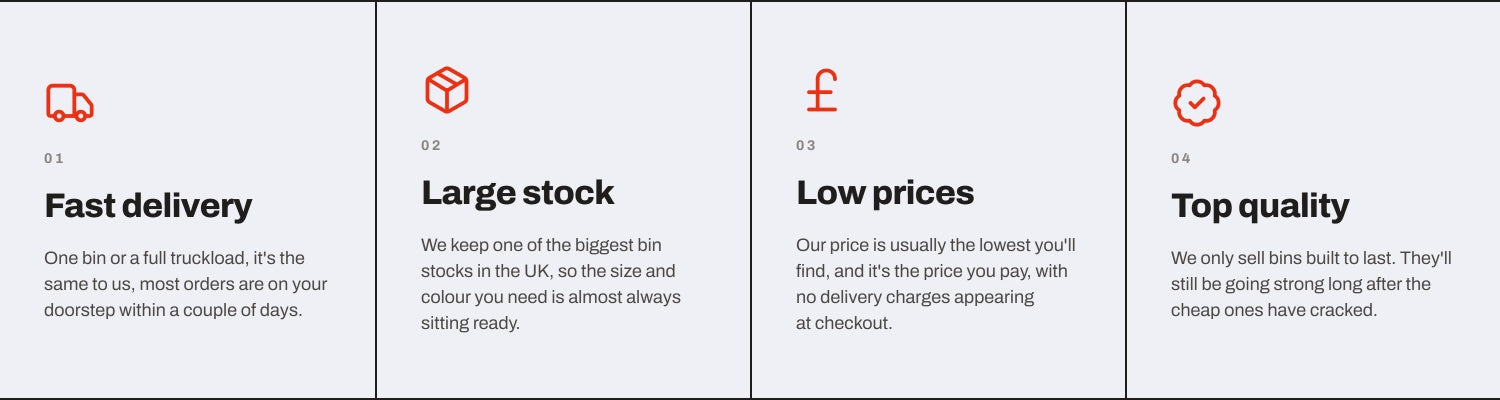
Task: Click the 02 number label
Action: tap(431, 145)
